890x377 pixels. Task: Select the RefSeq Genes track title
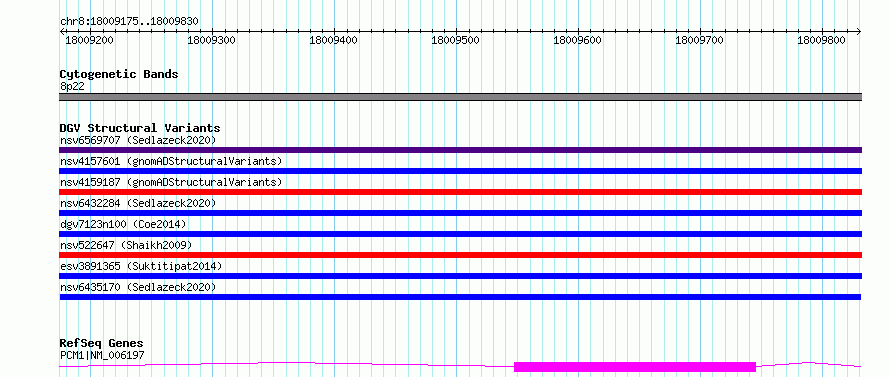coord(102,344)
